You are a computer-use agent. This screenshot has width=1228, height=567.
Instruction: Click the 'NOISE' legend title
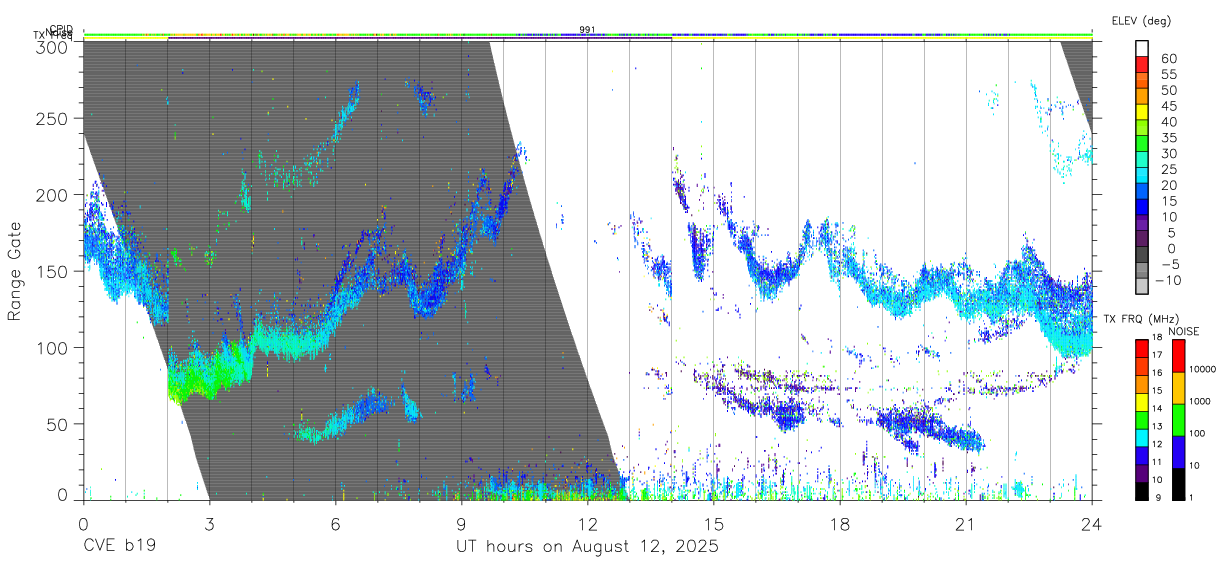[x=1186, y=330]
